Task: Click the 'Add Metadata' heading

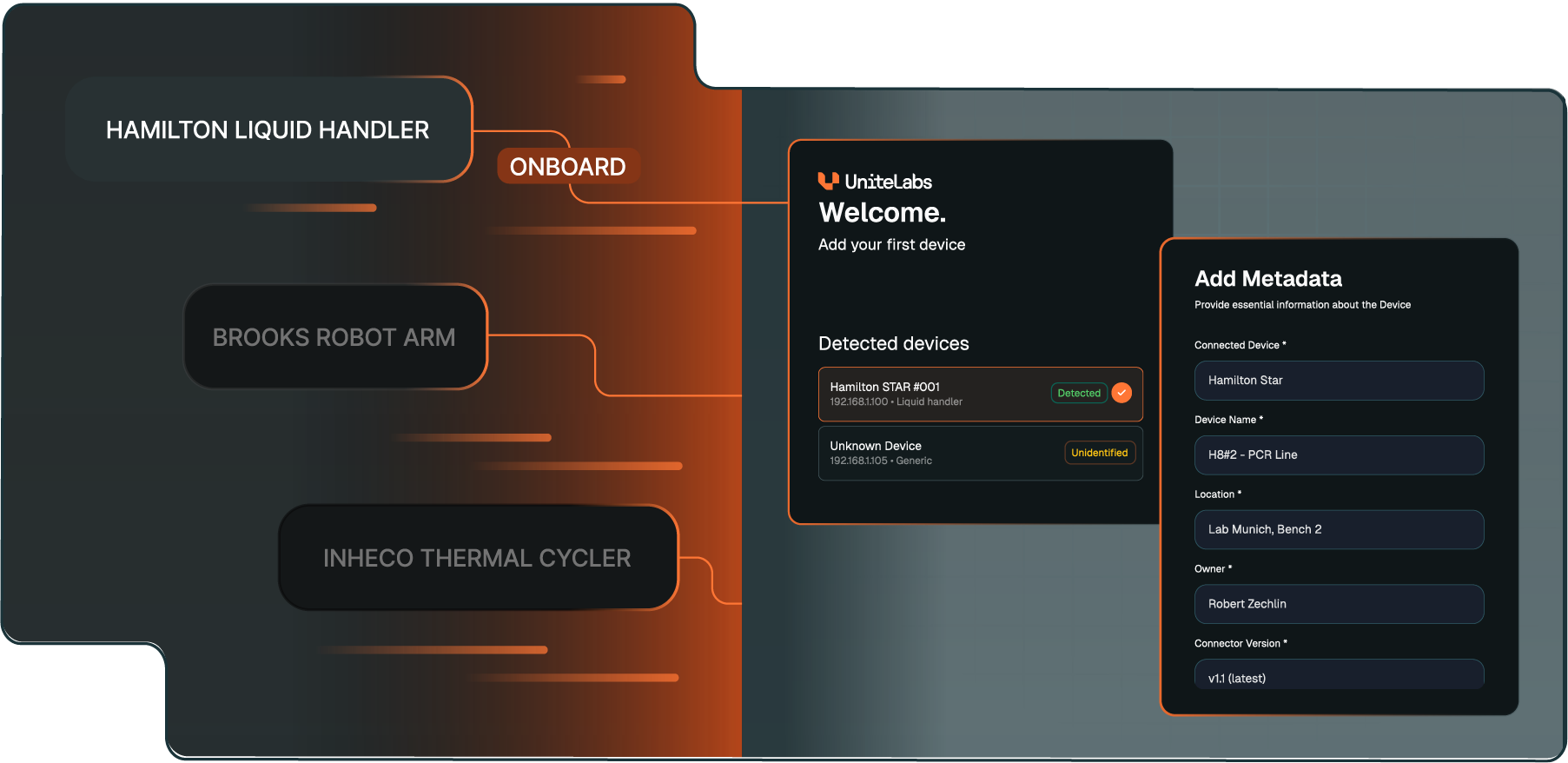Action: pyautogui.click(x=1268, y=278)
